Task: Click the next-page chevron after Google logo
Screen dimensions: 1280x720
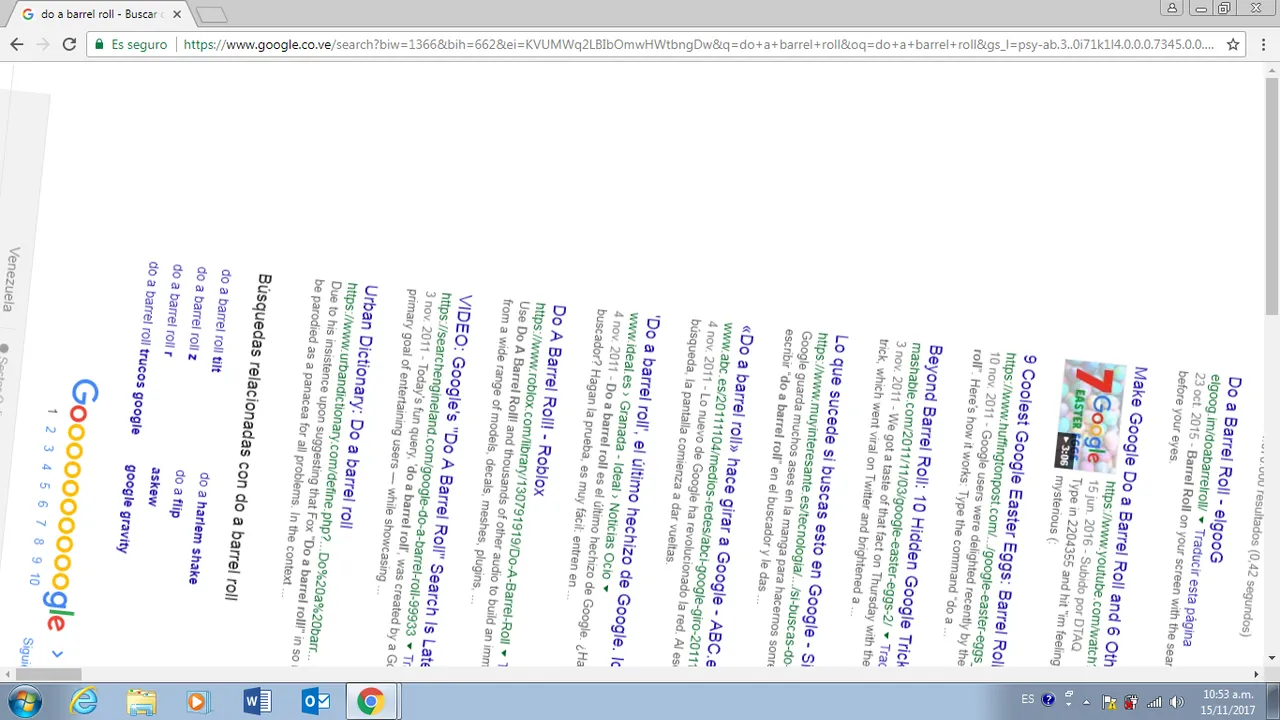Action: click(57, 654)
